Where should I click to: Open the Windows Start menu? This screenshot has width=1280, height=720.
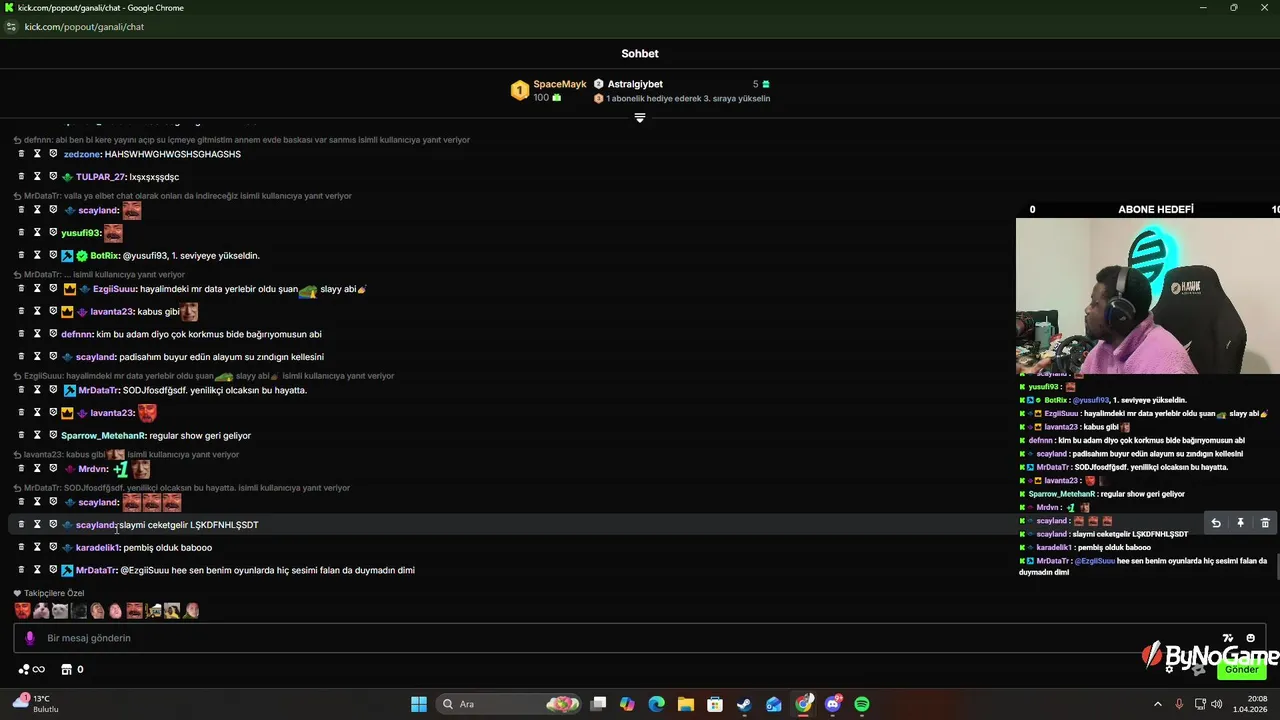[x=419, y=704]
